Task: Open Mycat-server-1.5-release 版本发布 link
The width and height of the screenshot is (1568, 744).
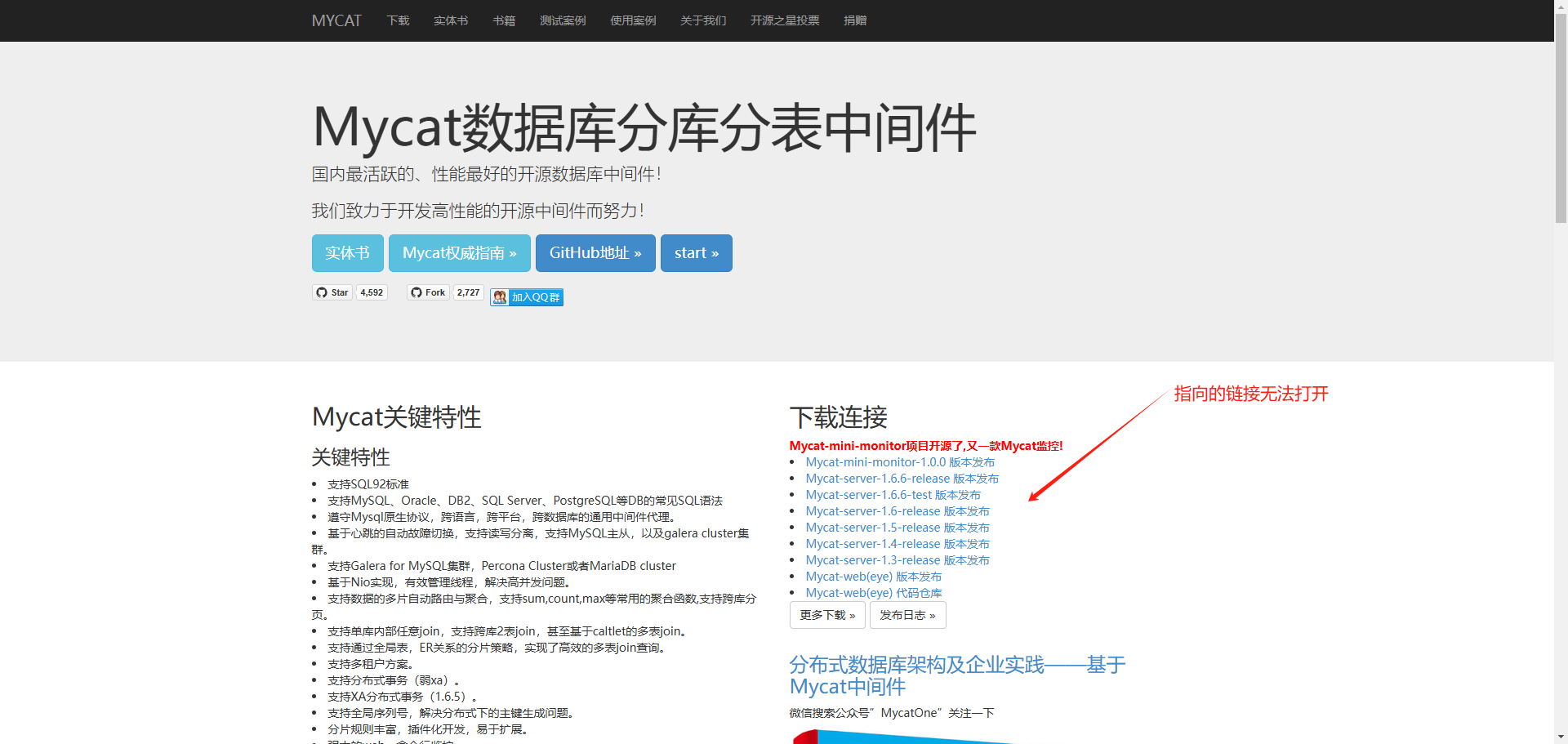Action: click(x=898, y=528)
